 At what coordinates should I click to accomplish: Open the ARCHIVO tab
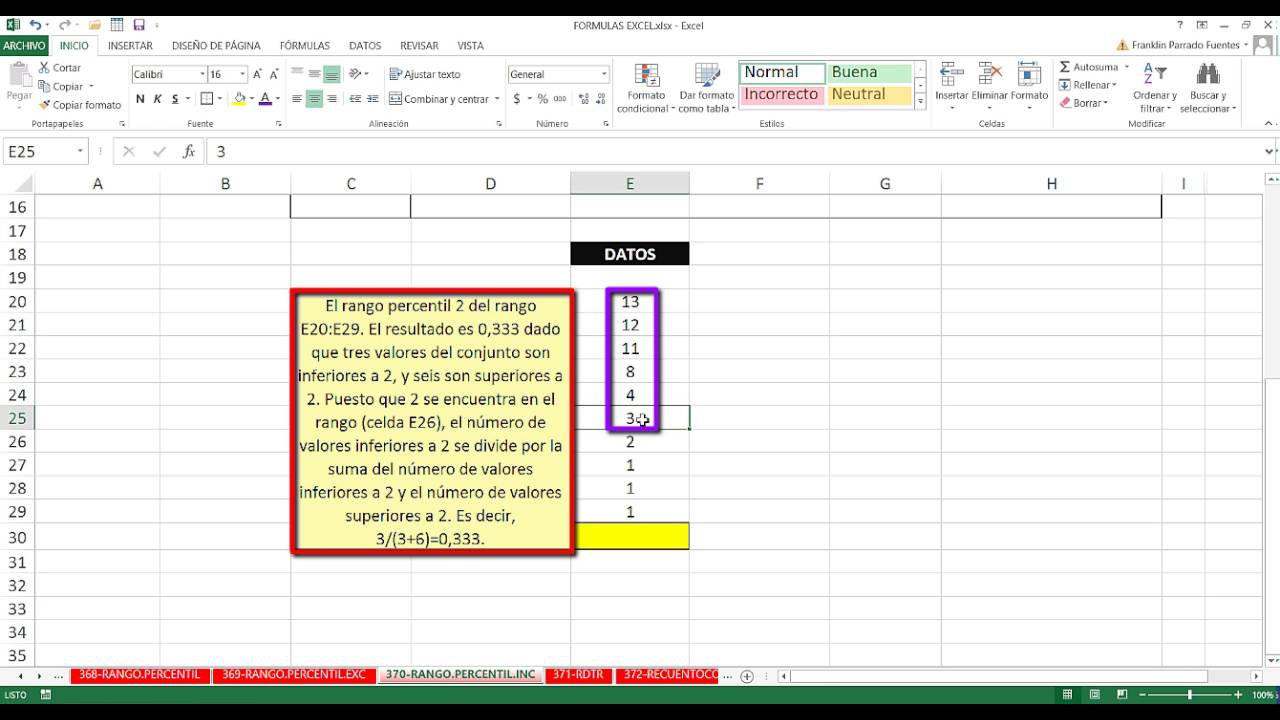coord(24,45)
